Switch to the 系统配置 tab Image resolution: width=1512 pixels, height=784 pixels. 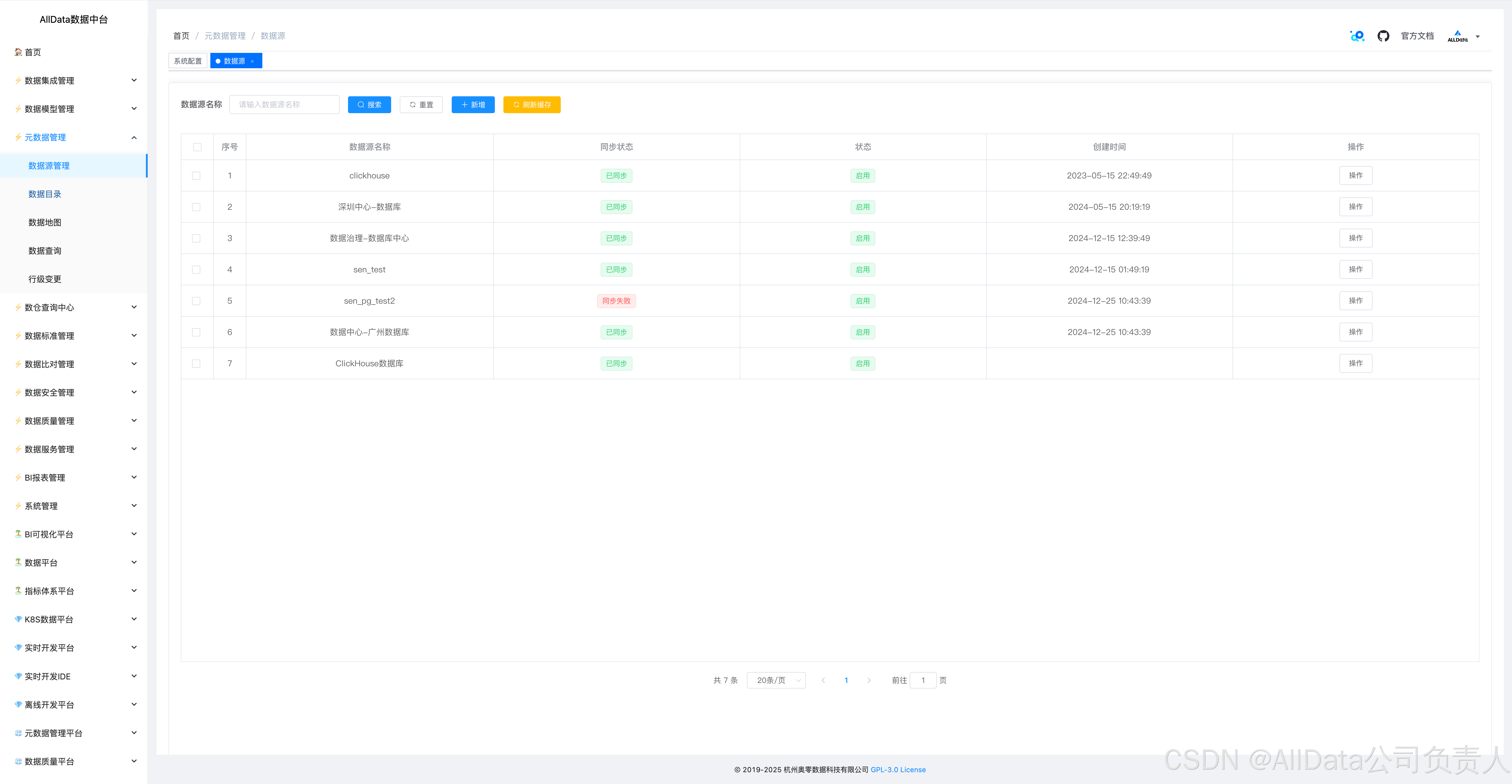pyautogui.click(x=188, y=61)
